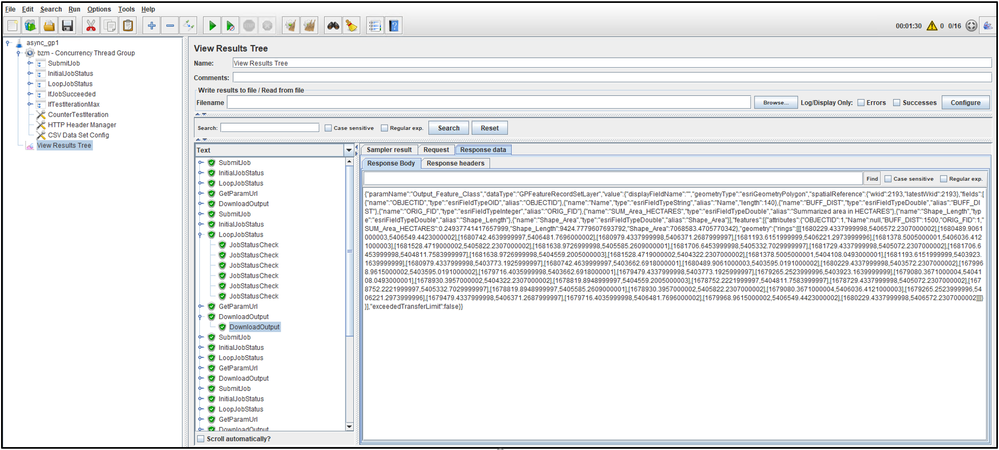Click the Paste clipboard icon
This screenshot has width=999, height=450.
[128, 25]
